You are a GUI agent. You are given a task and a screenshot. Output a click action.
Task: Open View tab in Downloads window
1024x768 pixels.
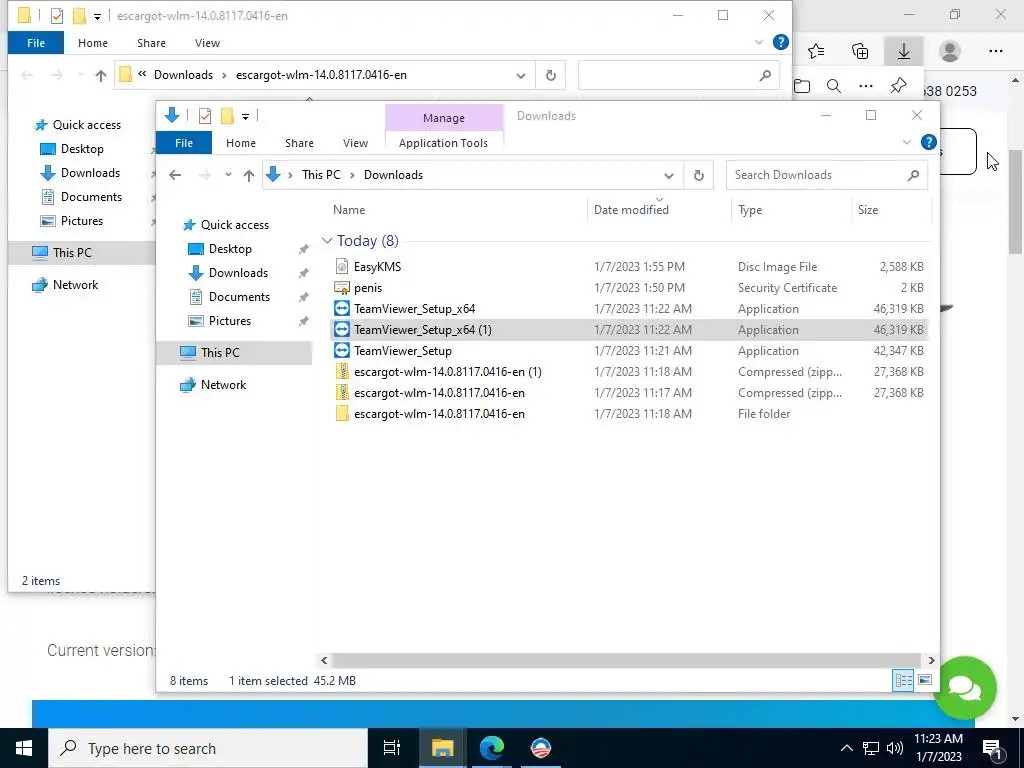(355, 142)
